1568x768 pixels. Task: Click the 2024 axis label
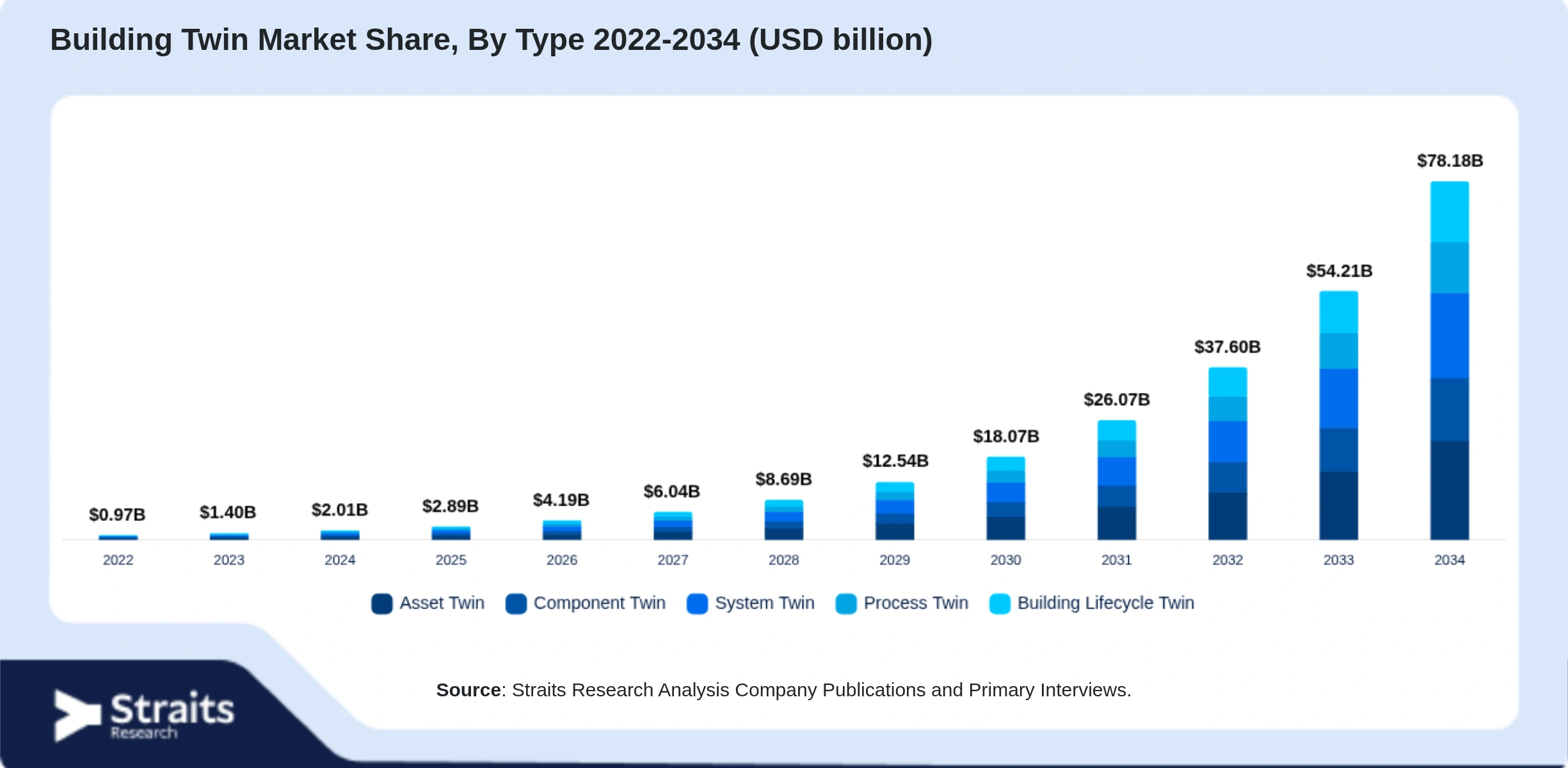[340, 560]
